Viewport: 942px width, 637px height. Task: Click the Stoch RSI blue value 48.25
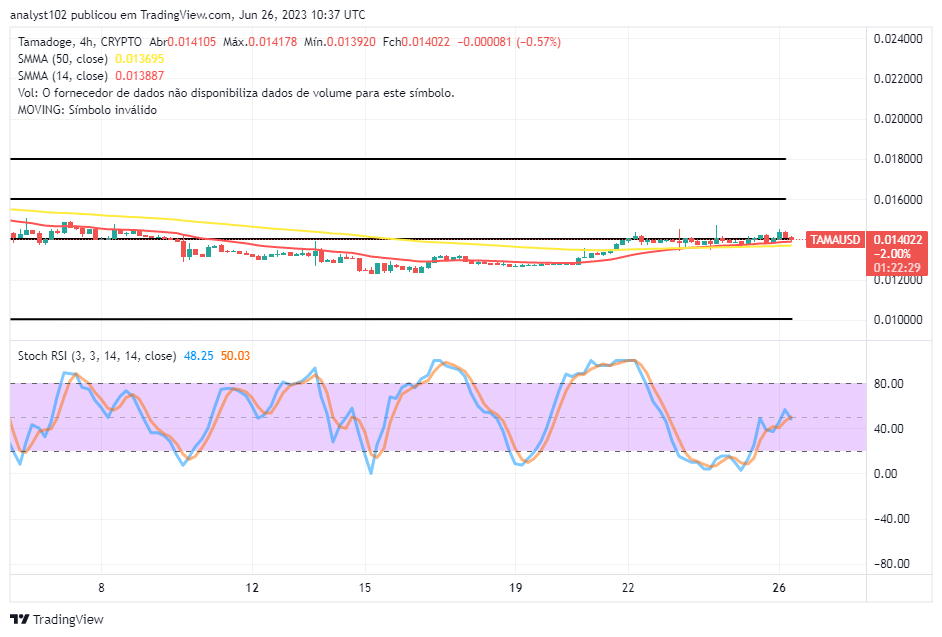(x=199, y=356)
